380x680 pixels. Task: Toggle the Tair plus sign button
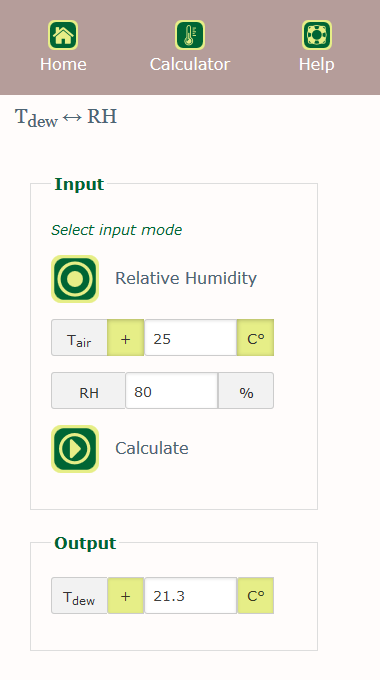click(x=126, y=338)
